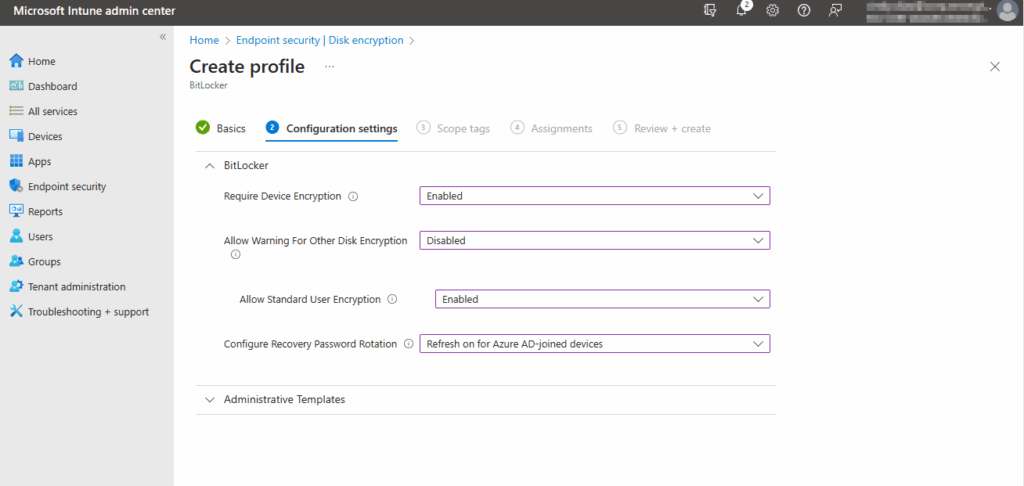The width and height of the screenshot is (1024, 486).
Task: Open Allow Warning For Other Disk Encryption dropdown
Action: 594,240
